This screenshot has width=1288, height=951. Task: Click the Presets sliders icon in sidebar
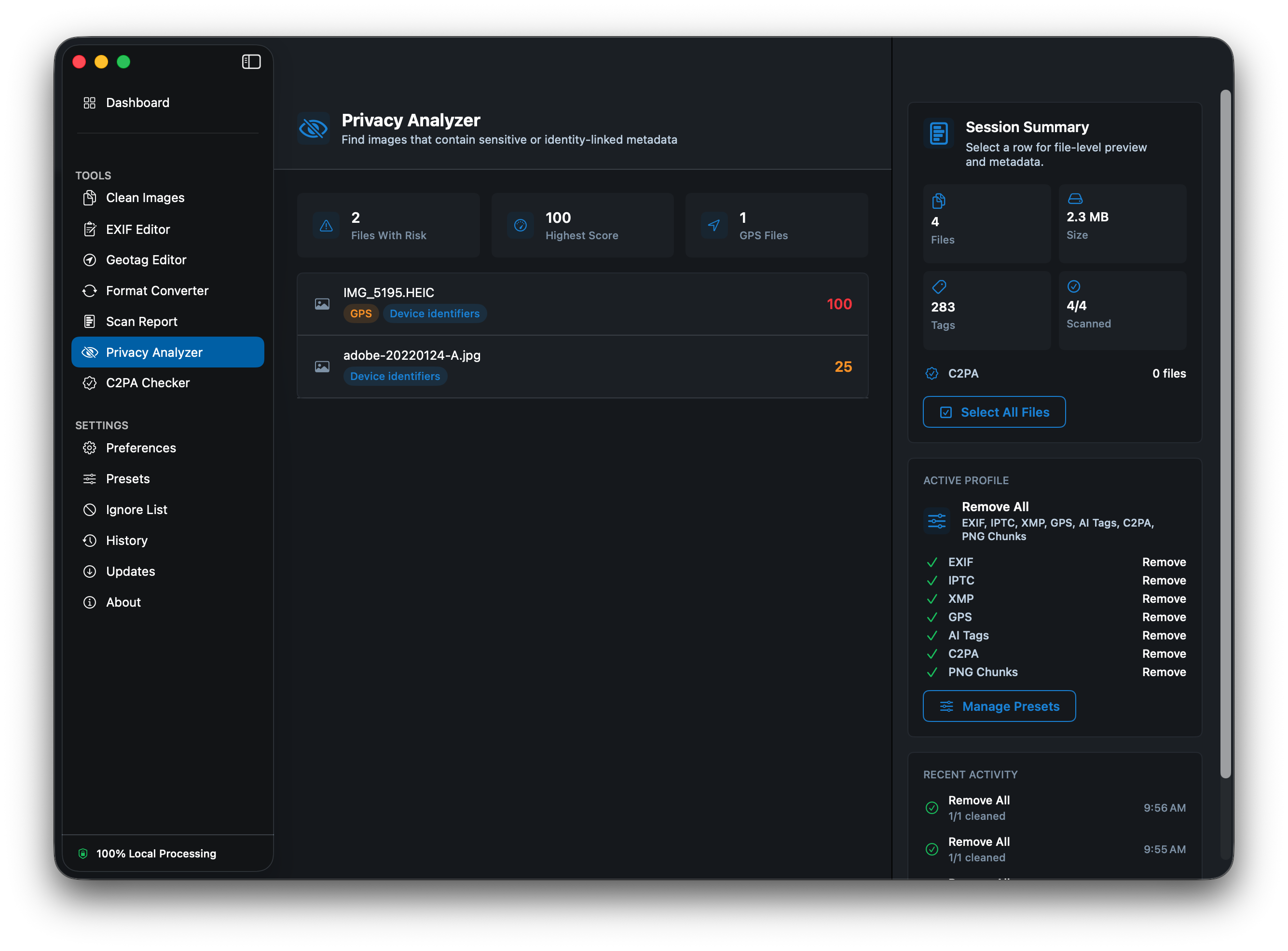click(89, 479)
